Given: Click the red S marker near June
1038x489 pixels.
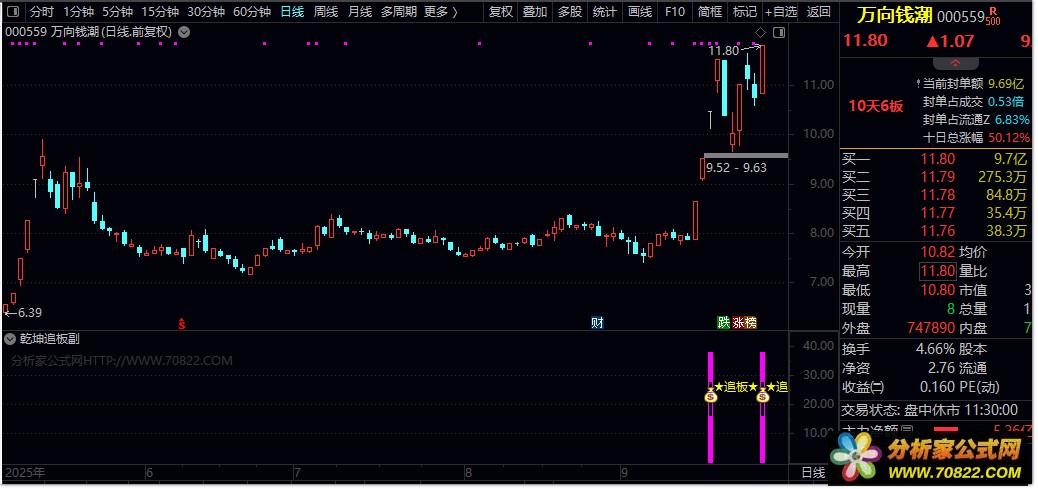Looking at the screenshot, I should point(181,323).
